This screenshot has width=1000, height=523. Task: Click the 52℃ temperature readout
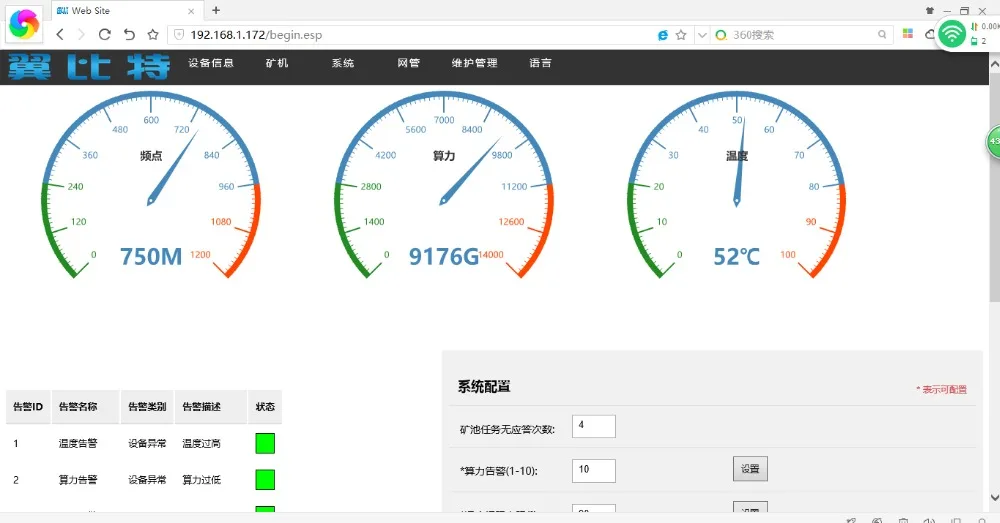click(x=737, y=256)
